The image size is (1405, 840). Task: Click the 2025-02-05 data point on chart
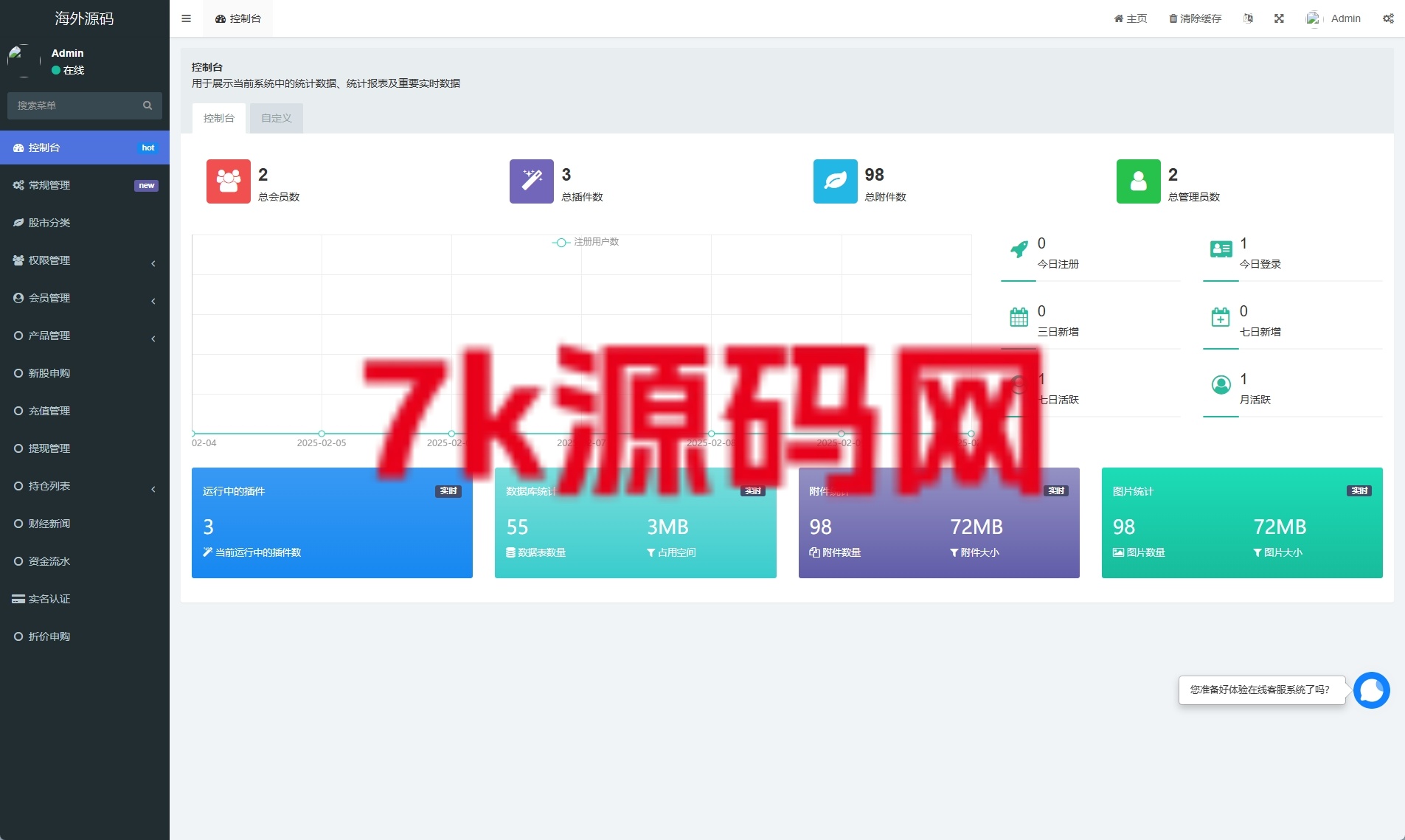pyautogui.click(x=322, y=434)
